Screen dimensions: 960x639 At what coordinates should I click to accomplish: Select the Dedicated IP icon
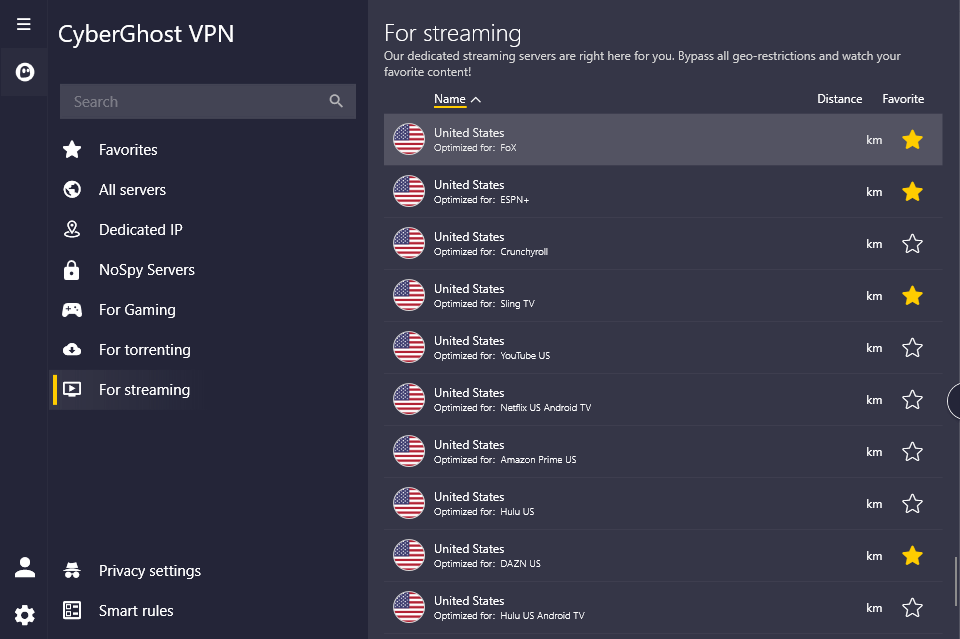coord(71,229)
